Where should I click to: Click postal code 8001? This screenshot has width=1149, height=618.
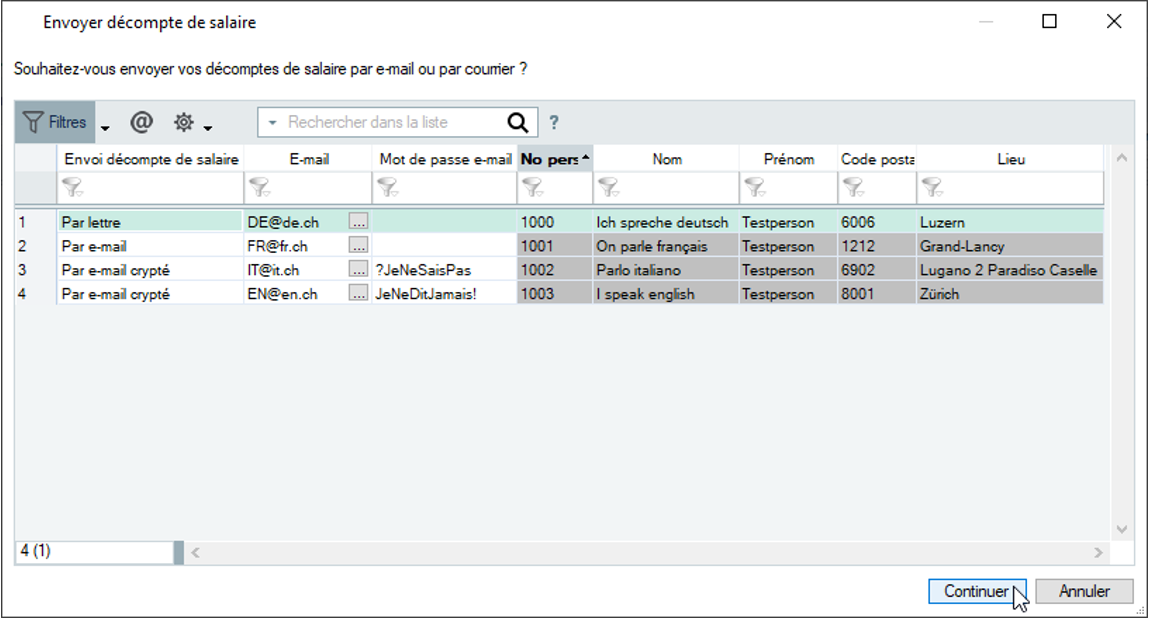pos(877,294)
